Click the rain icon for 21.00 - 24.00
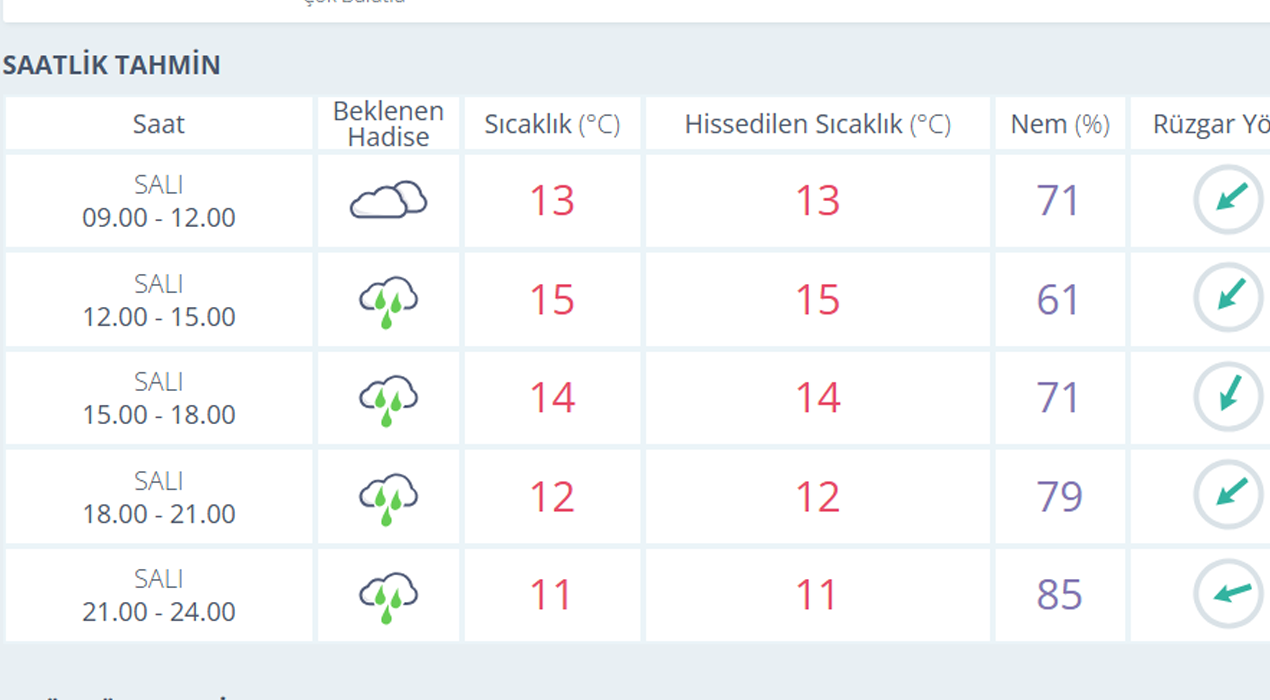 [388, 595]
